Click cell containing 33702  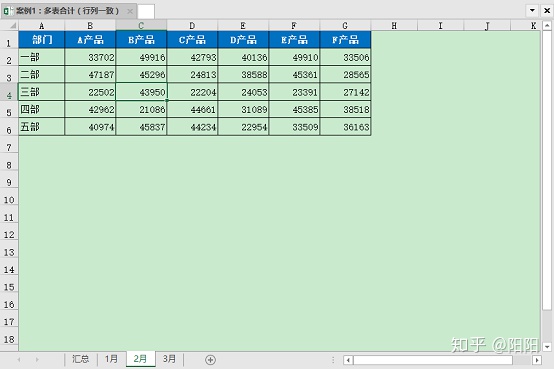(90, 57)
